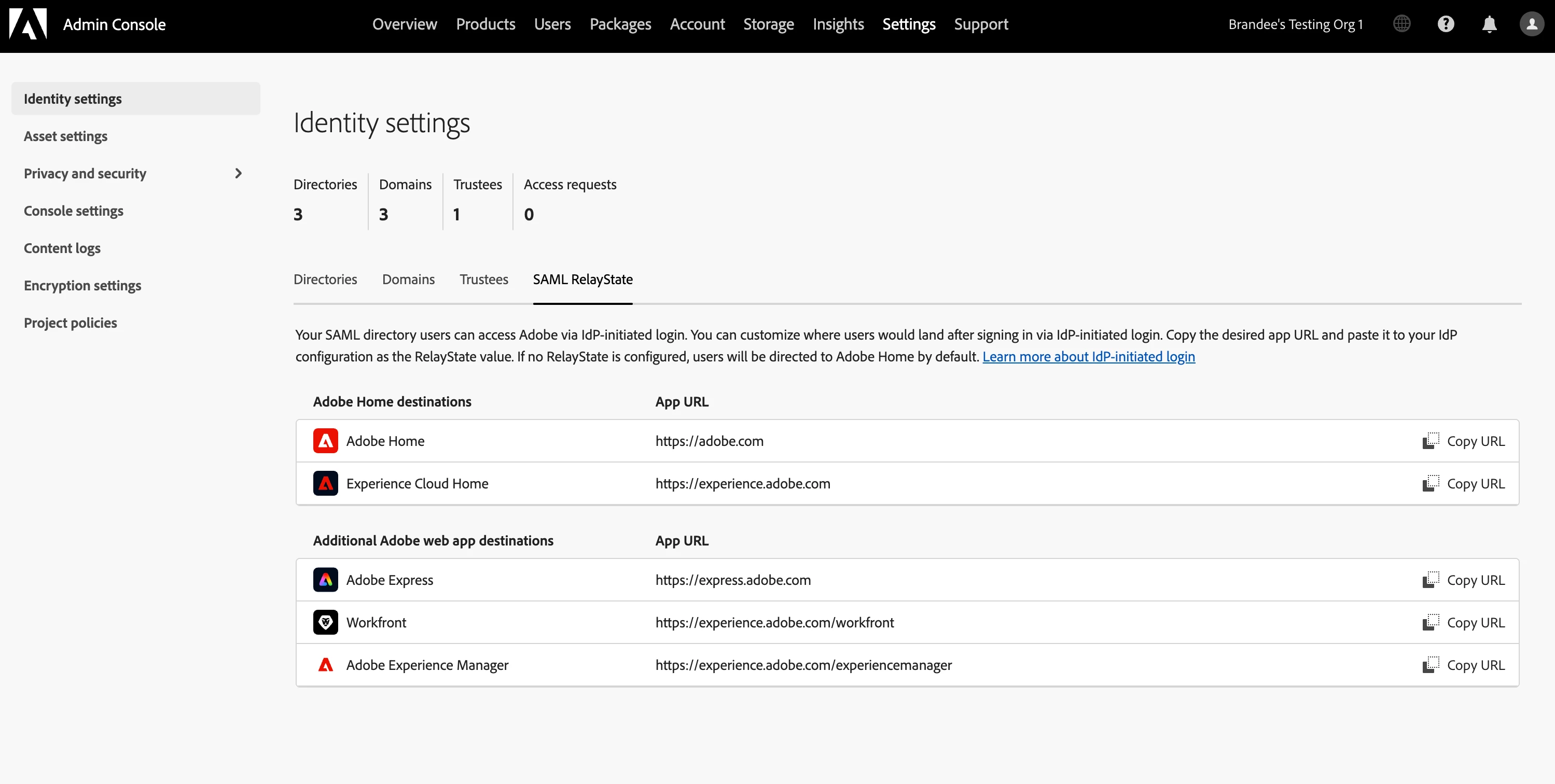Copy URL for Adobe Experience Manager
This screenshot has width=1555, height=784.
coord(1463,665)
